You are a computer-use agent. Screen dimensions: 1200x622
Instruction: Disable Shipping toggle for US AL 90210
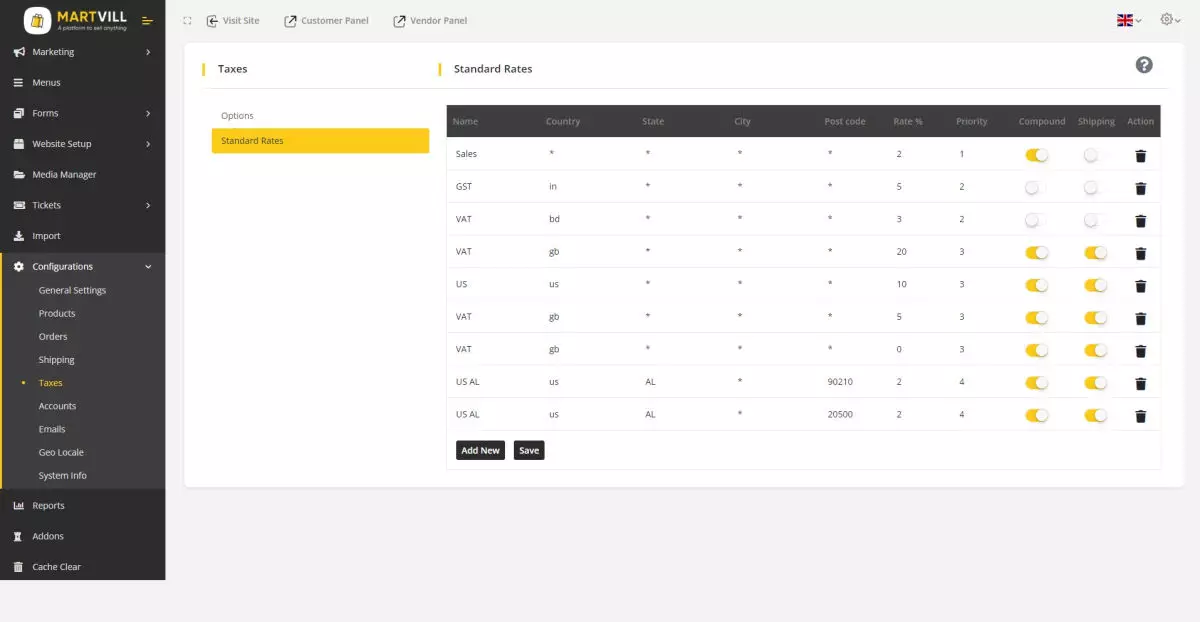click(x=1096, y=383)
